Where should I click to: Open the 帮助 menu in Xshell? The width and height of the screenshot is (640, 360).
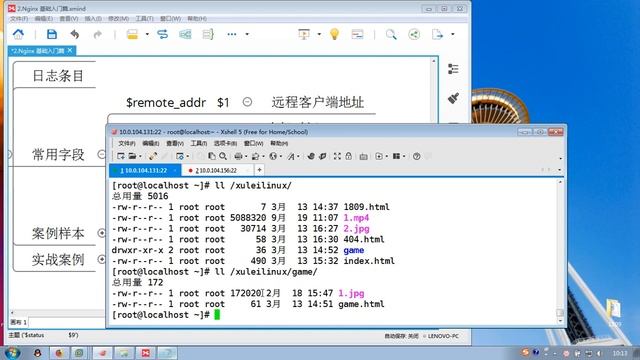click(279, 143)
